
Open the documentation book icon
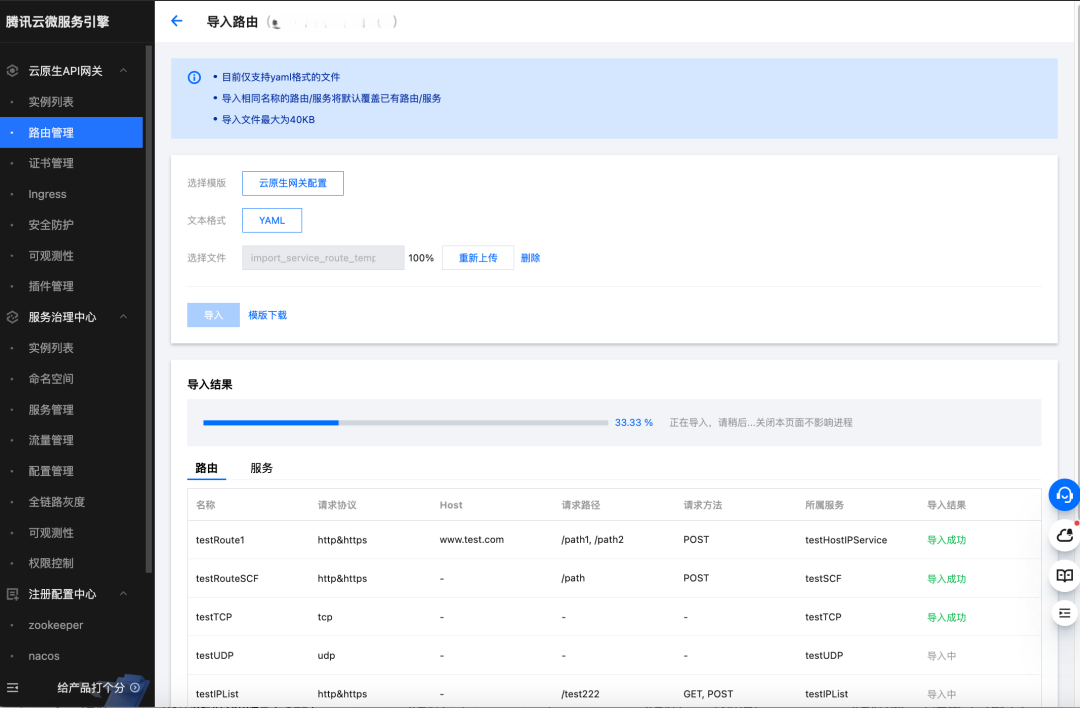point(1065,575)
